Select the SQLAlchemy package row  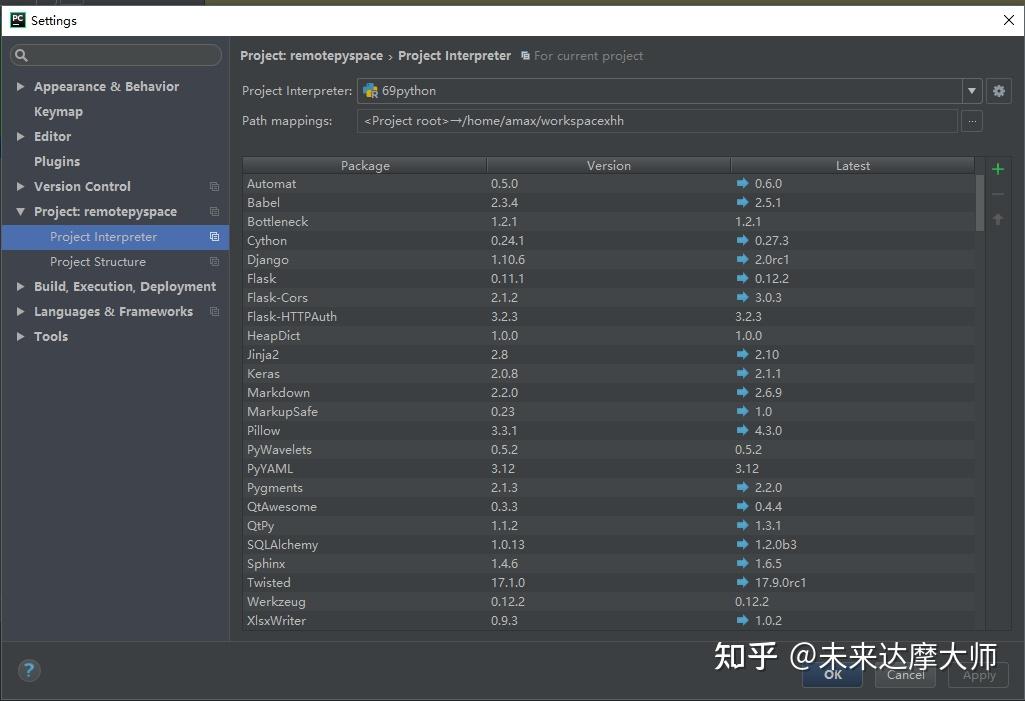609,544
